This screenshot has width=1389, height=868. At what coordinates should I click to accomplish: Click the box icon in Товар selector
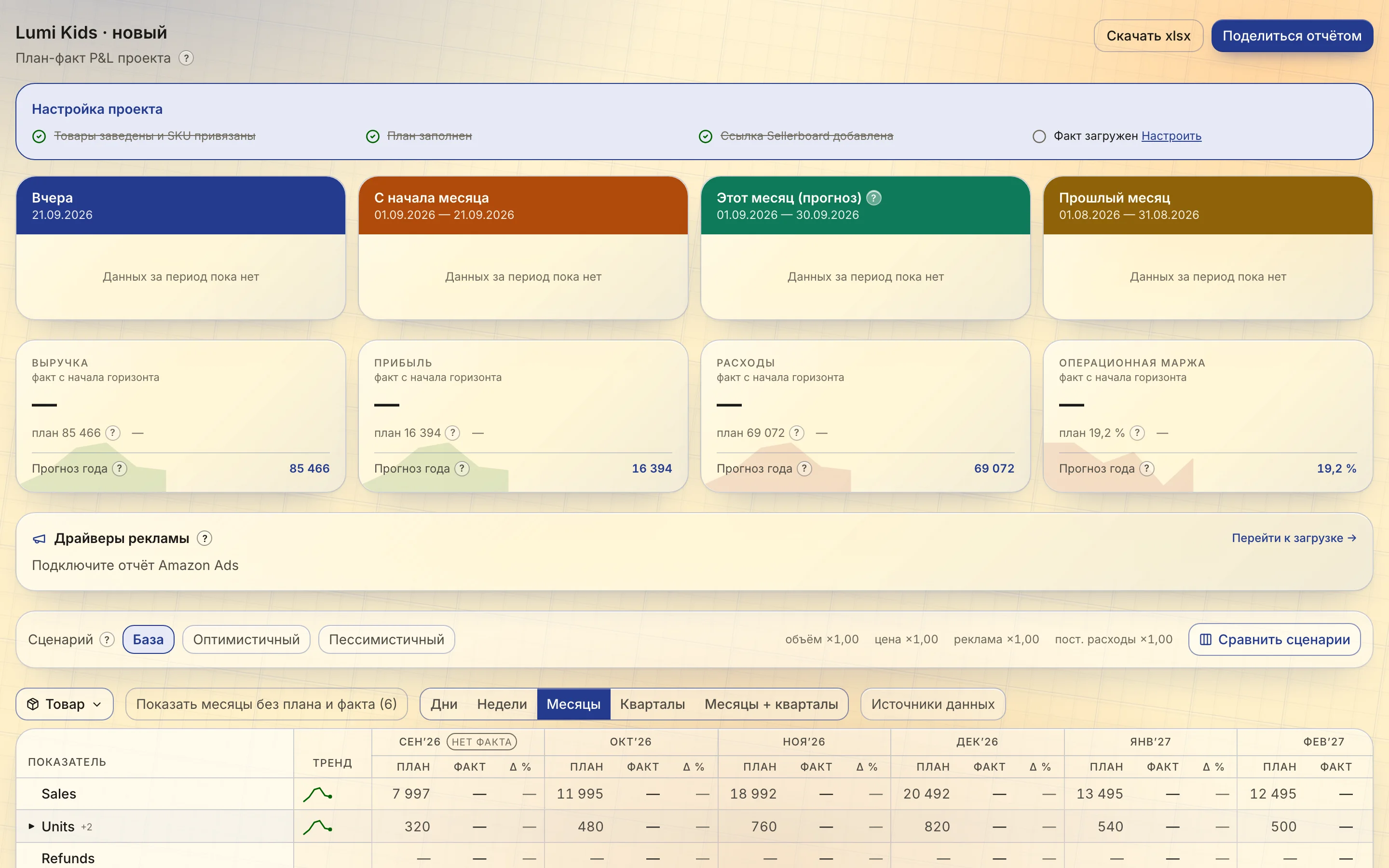tap(33, 704)
